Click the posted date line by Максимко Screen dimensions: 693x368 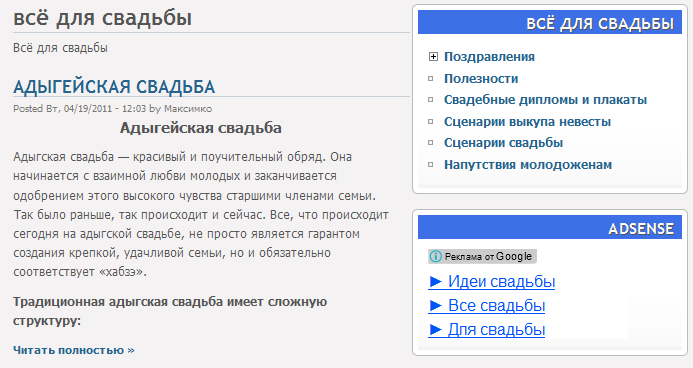pos(112,109)
